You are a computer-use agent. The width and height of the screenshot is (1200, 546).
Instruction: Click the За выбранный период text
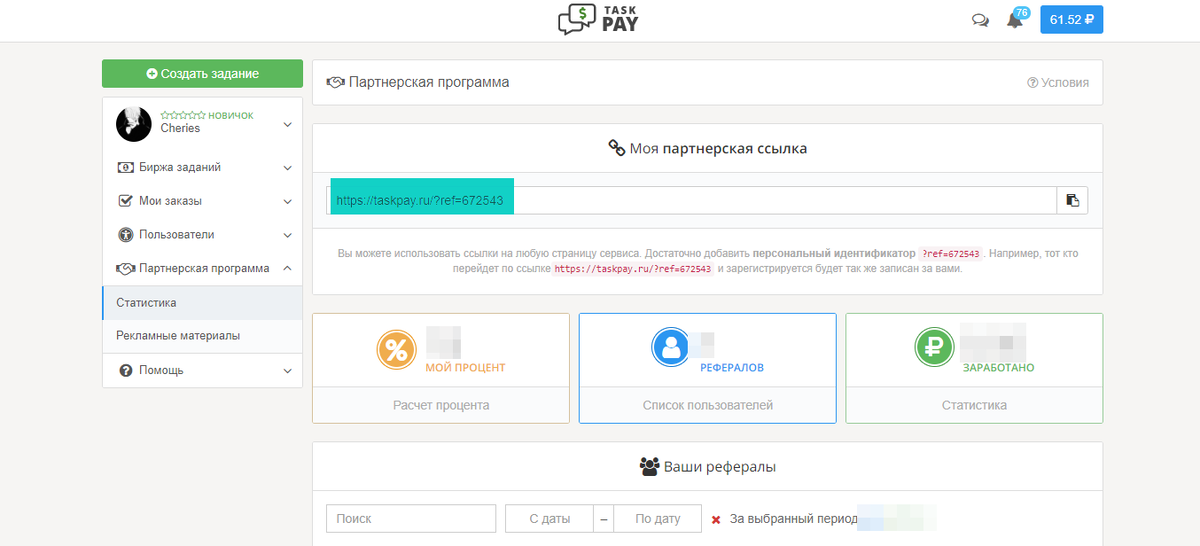click(x=794, y=519)
